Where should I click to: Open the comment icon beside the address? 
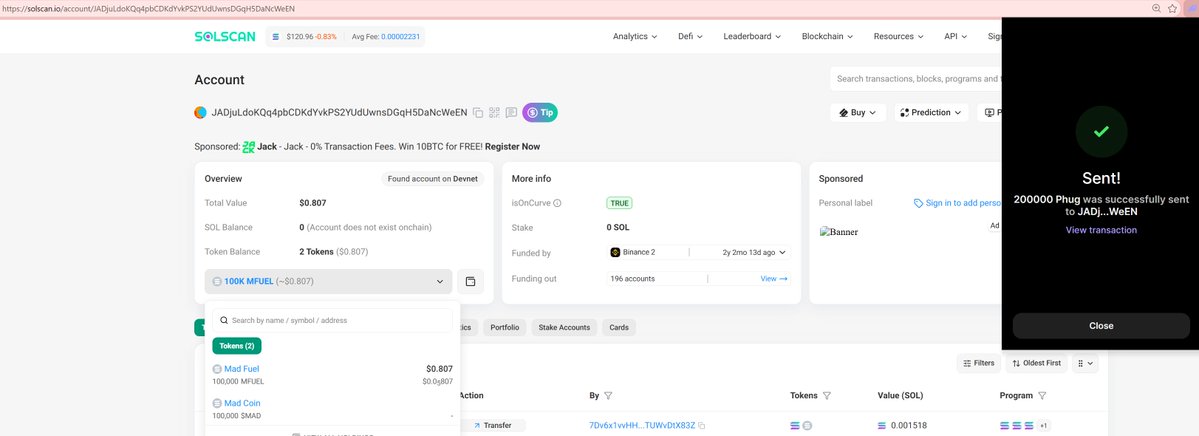(x=512, y=112)
